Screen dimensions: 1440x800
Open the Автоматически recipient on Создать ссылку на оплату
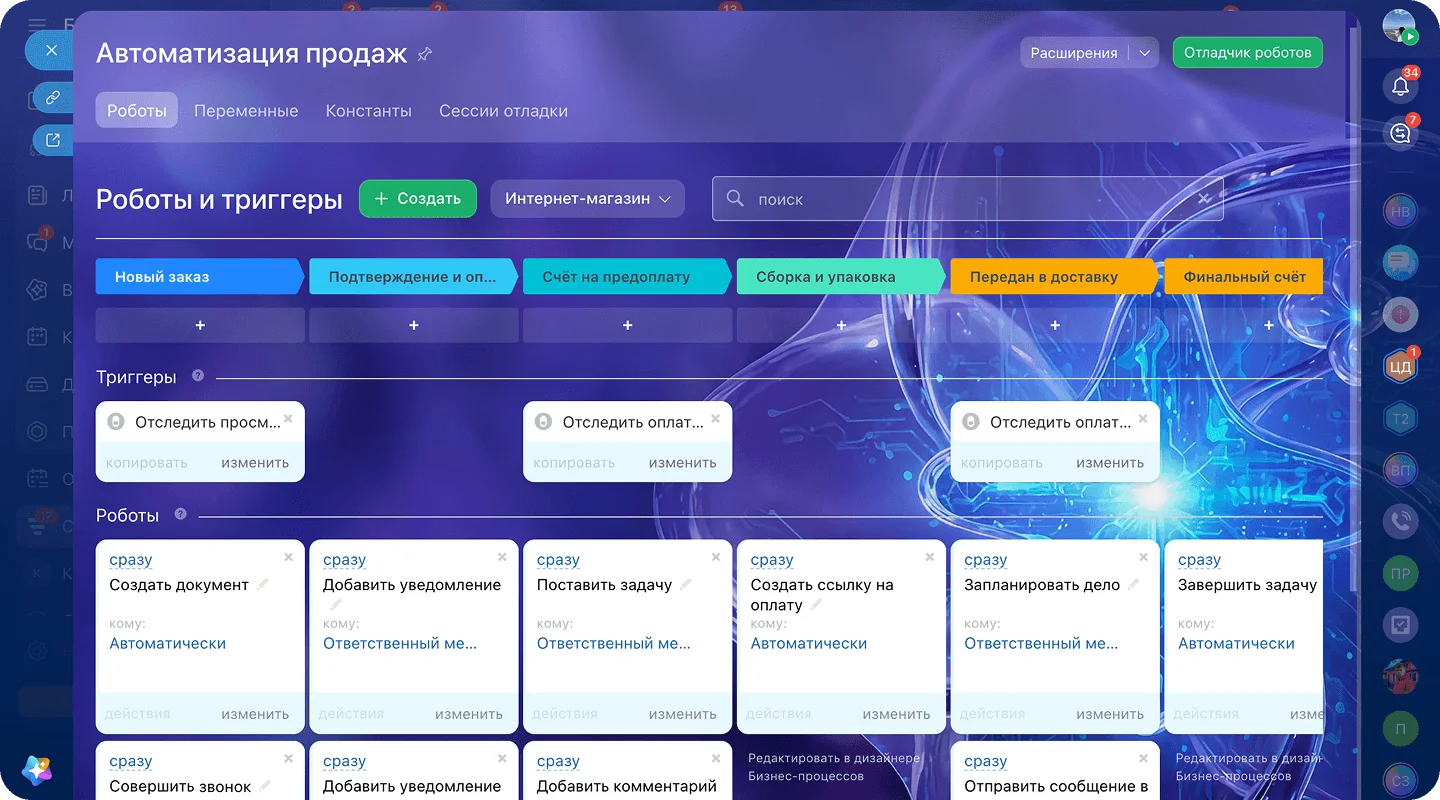click(809, 644)
